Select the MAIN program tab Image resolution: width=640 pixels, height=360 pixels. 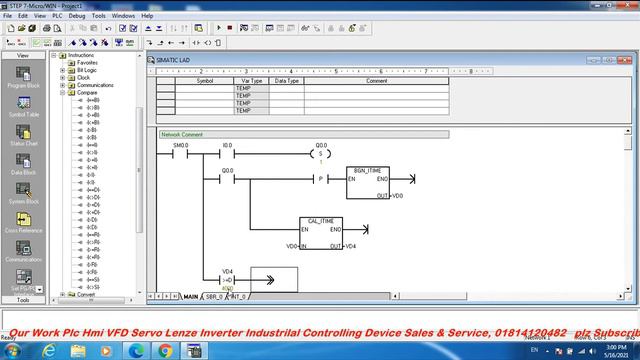point(191,297)
